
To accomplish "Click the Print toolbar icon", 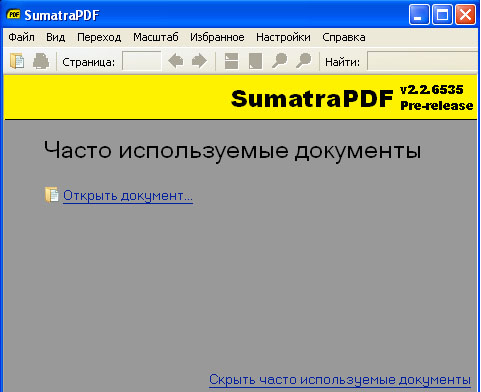I will tap(41, 61).
